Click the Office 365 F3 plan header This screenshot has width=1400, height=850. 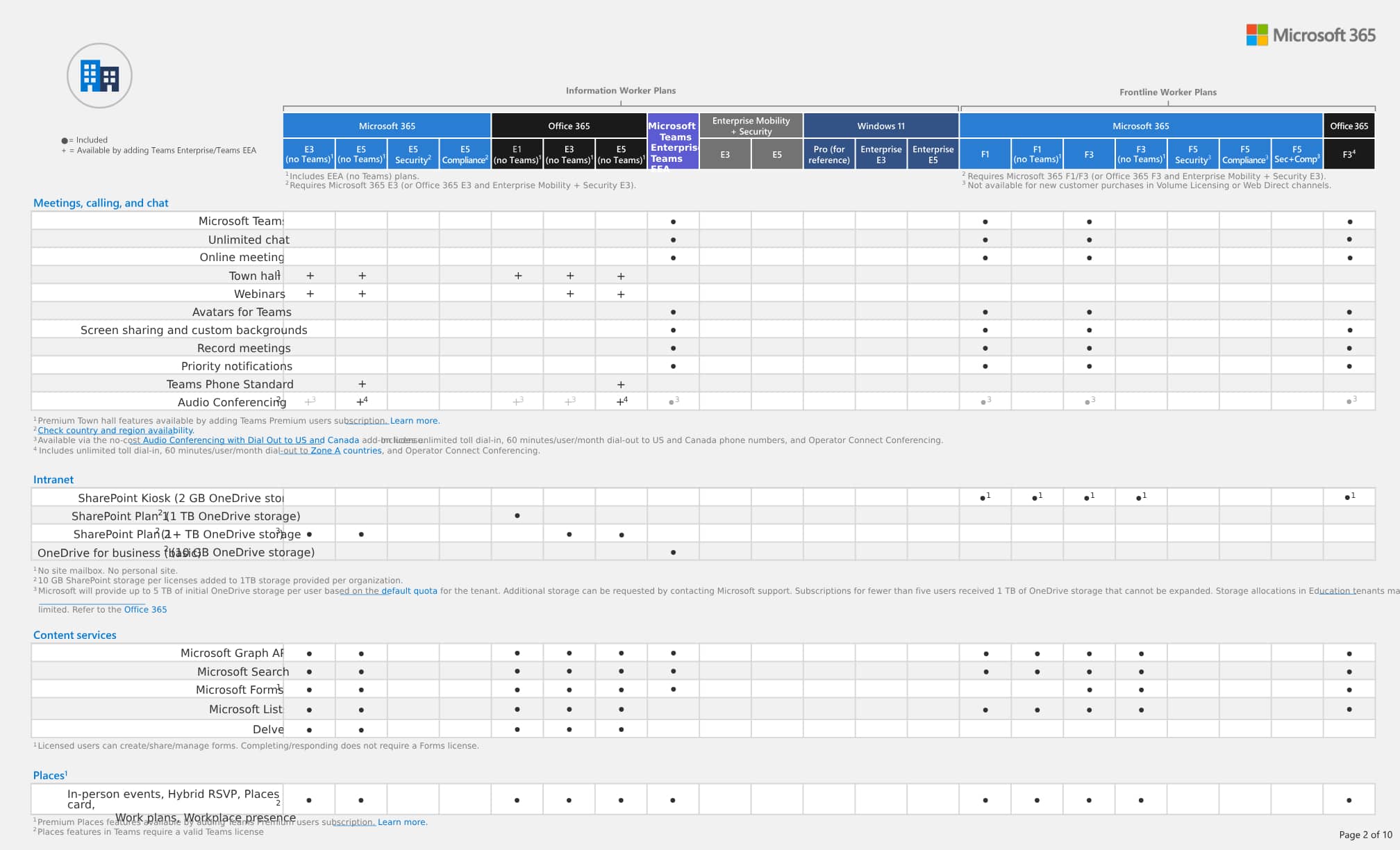pyautogui.click(x=1349, y=154)
